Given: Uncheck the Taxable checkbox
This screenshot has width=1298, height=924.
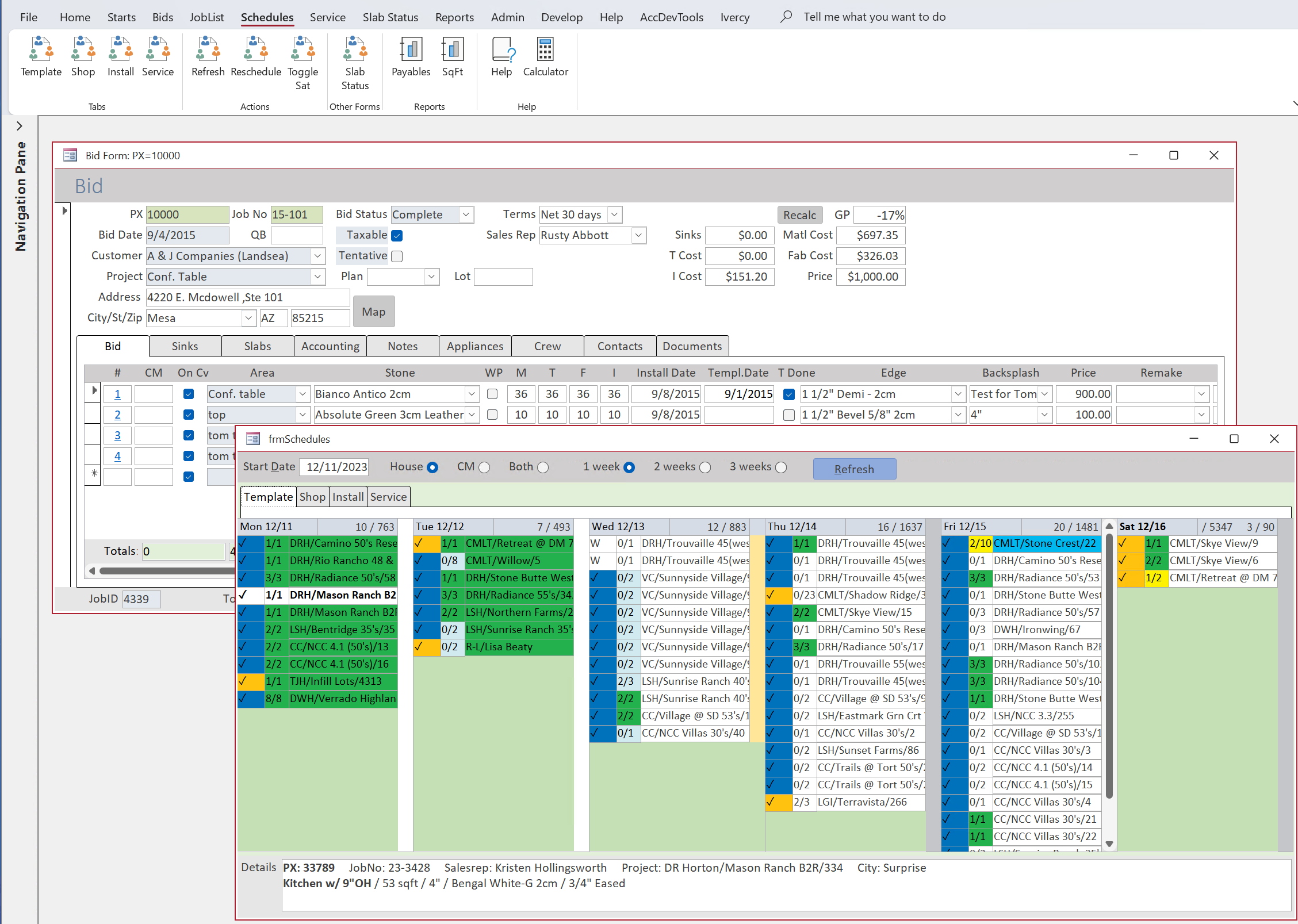Looking at the screenshot, I should pyautogui.click(x=397, y=236).
